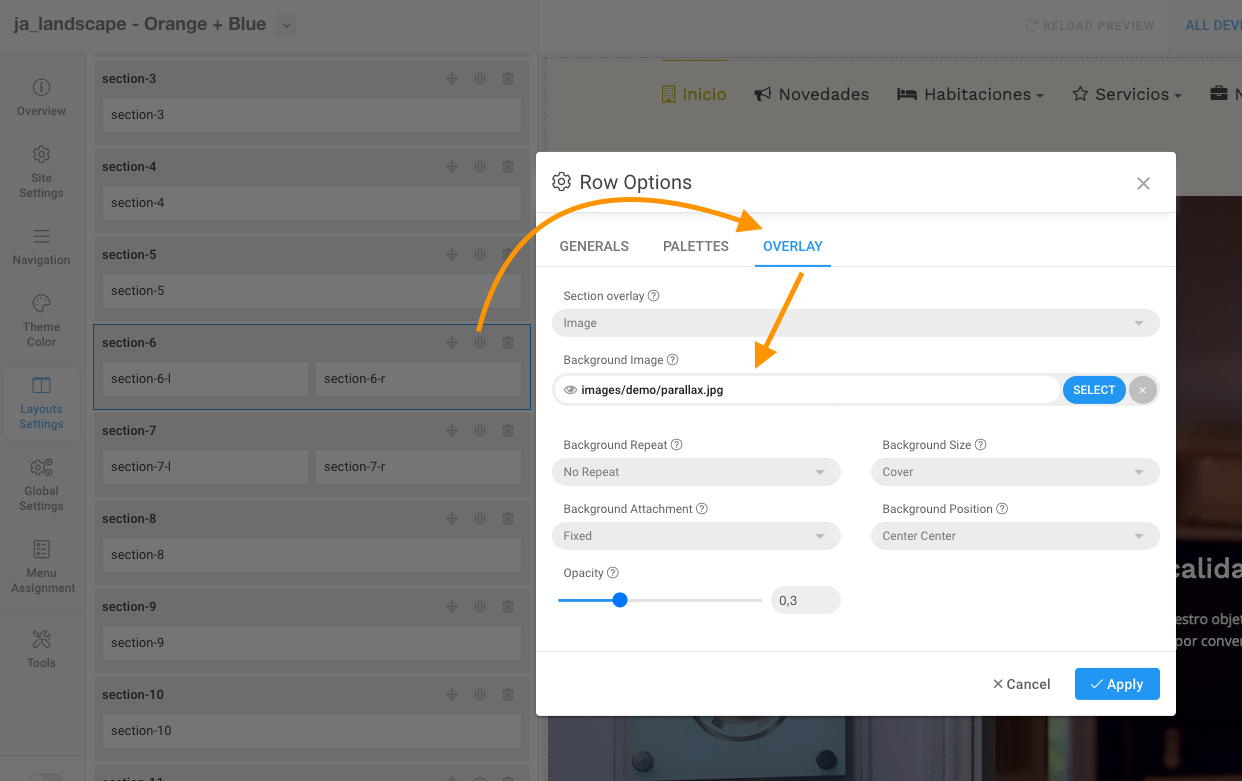This screenshot has height=781, width=1242.
Task: Open the Background Repeat dropdown
Action: [696, 472]
